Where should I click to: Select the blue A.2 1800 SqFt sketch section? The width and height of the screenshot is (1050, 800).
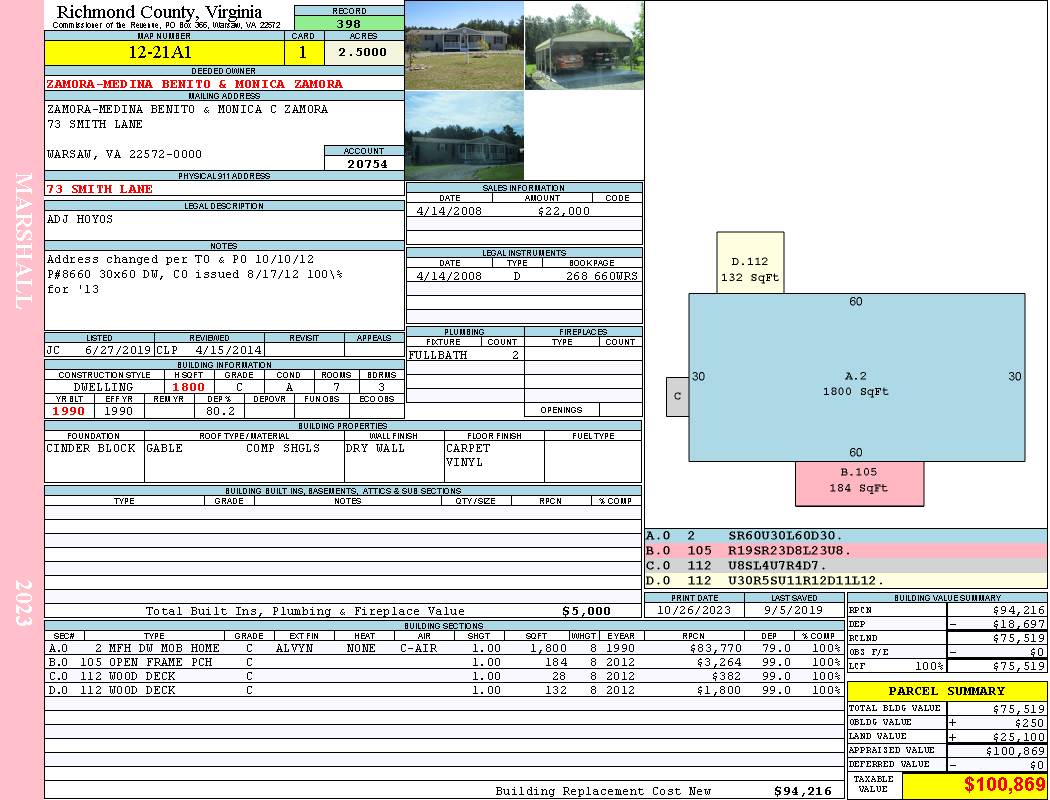tap(855, 376)
